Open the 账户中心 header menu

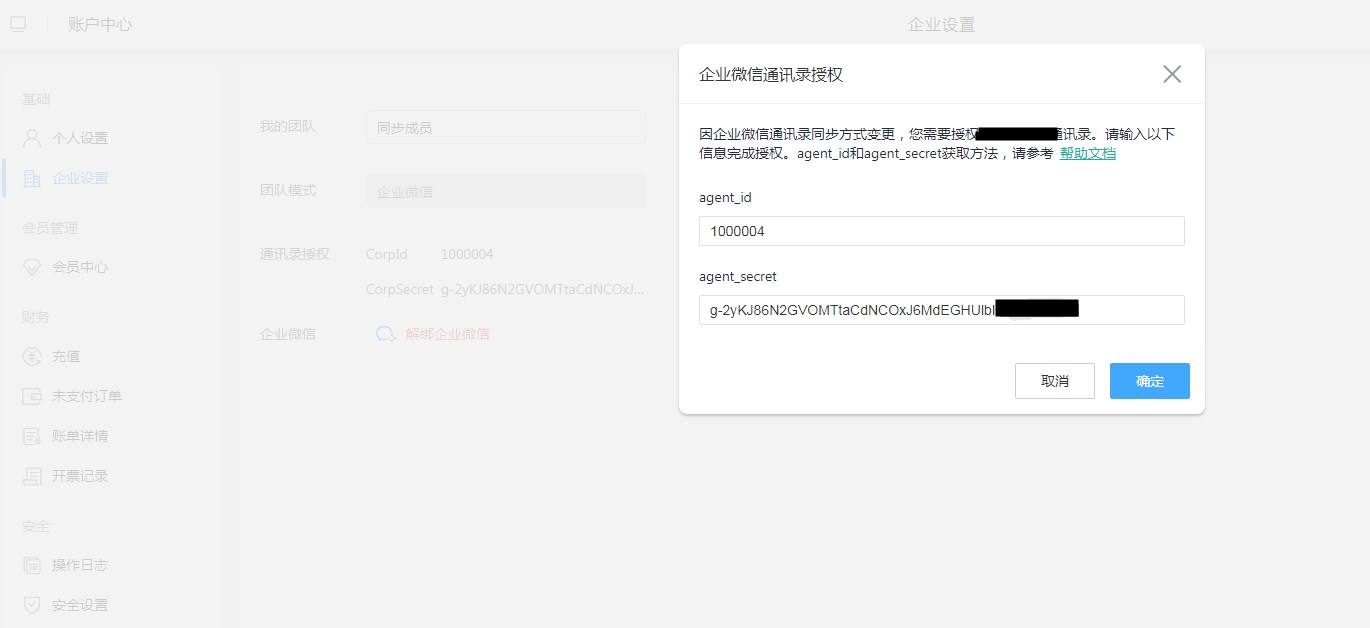point(99,24)
